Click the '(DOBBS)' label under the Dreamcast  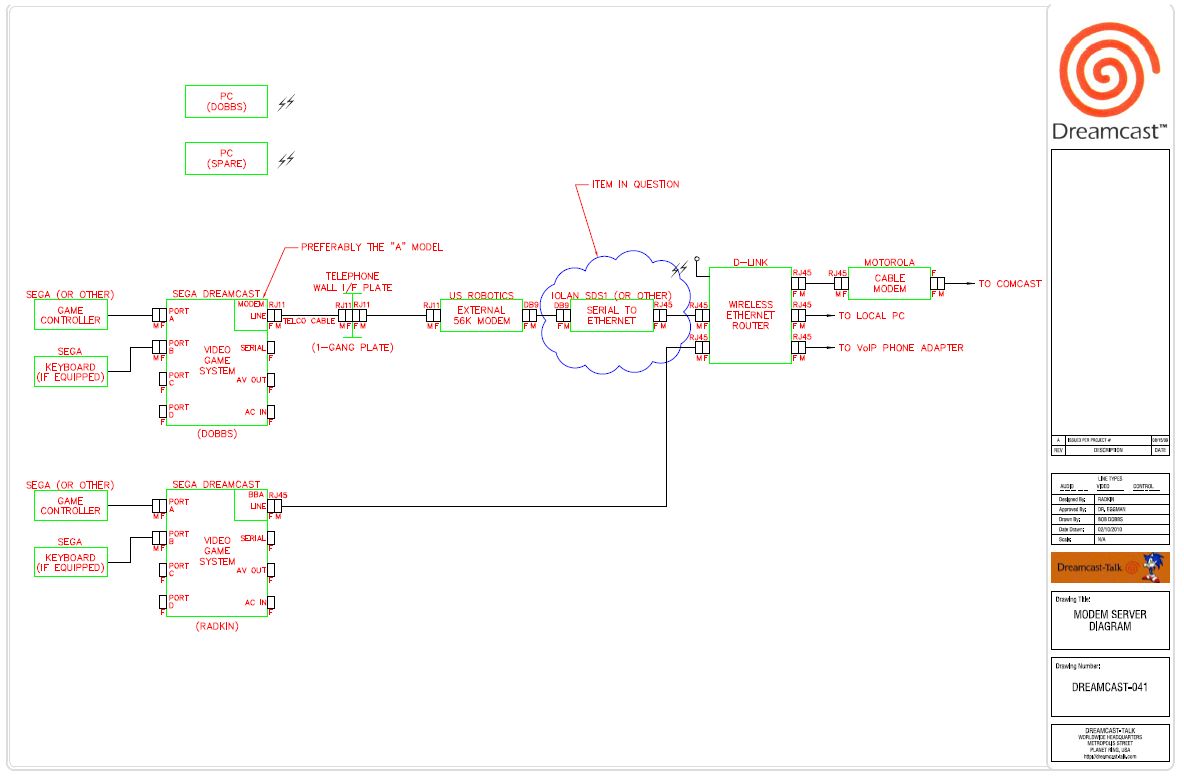pos(217,434)
